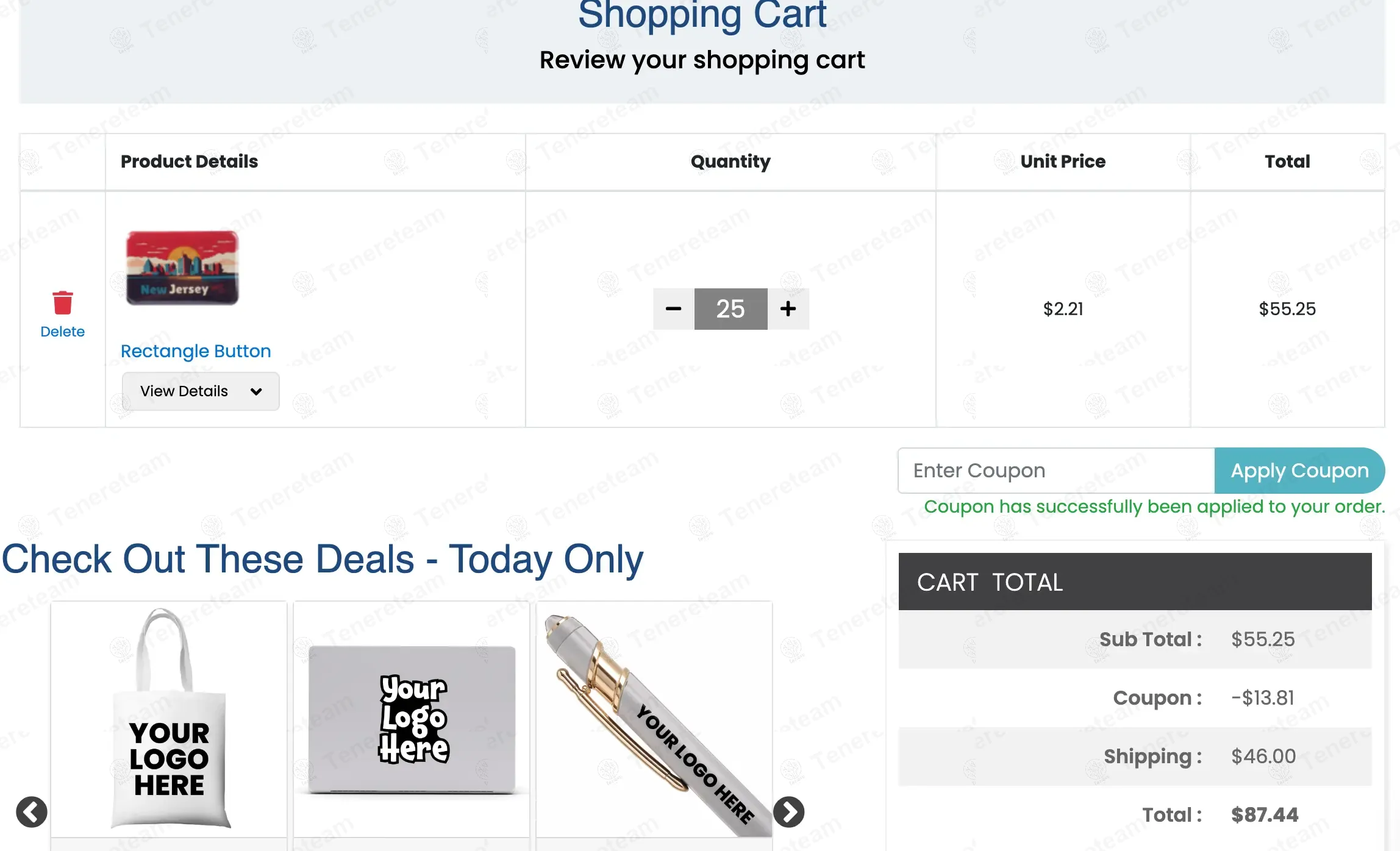Show next deals with right arrow
Viewport: 1400px width, 851px height.
point(788,812)
